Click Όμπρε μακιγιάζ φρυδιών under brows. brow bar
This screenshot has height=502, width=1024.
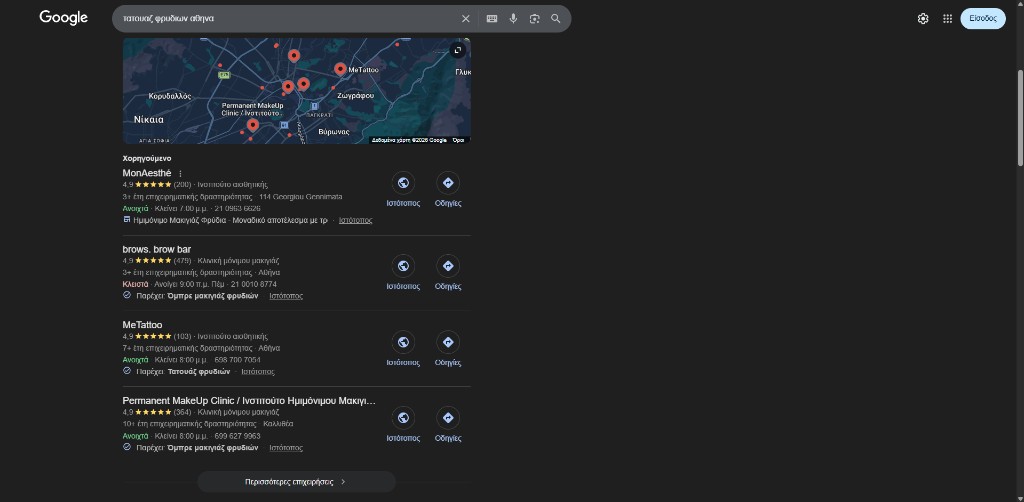pos(213,296)
